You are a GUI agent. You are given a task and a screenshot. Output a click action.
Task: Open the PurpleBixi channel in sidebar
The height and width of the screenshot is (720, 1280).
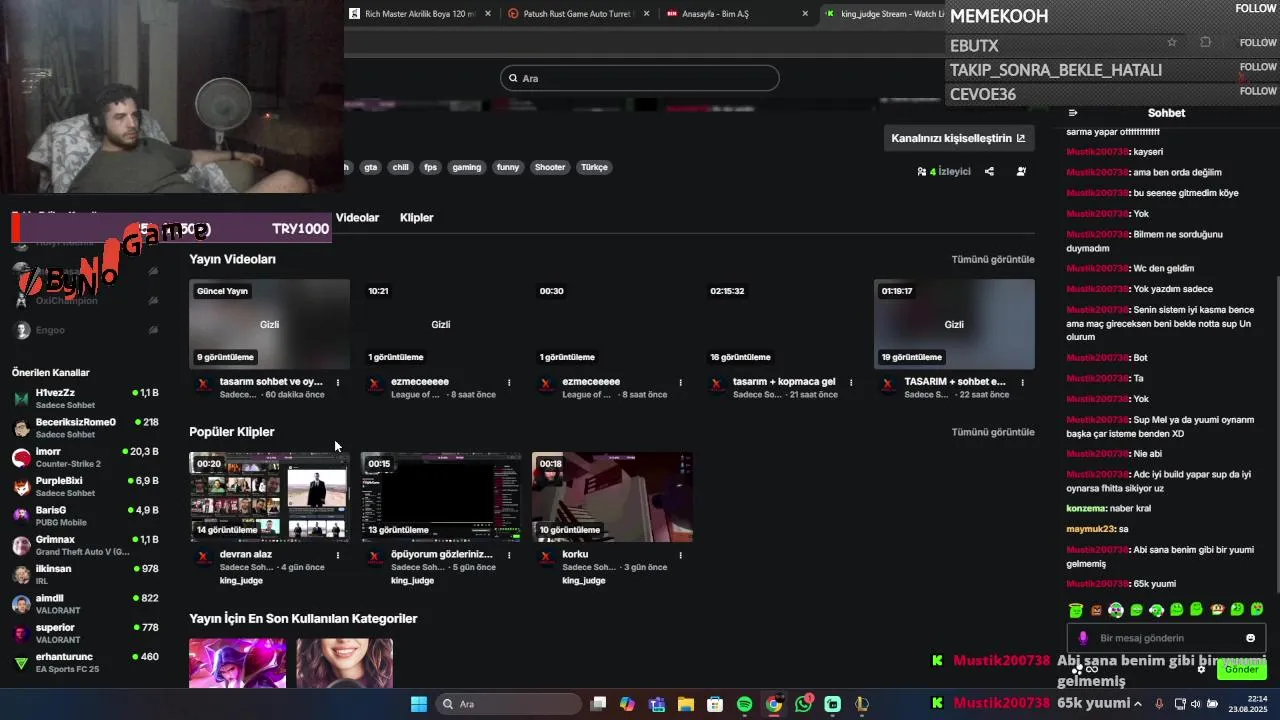86,486
